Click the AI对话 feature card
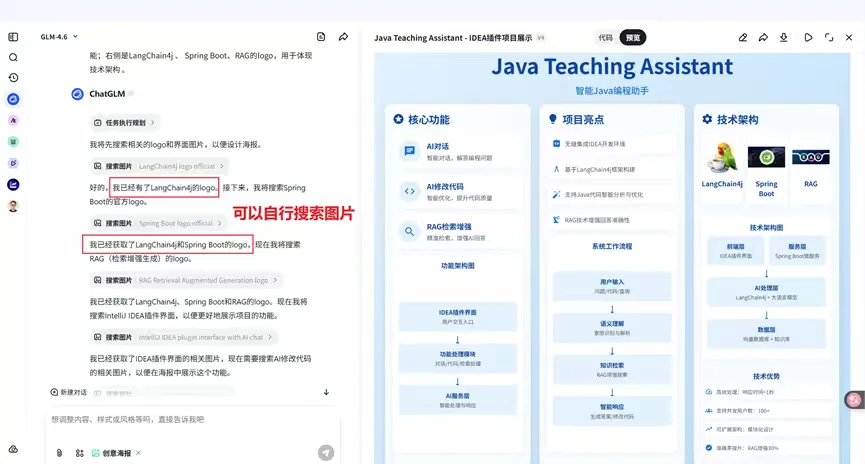Viewport: 865px width, 464px height. click(458, 151)
